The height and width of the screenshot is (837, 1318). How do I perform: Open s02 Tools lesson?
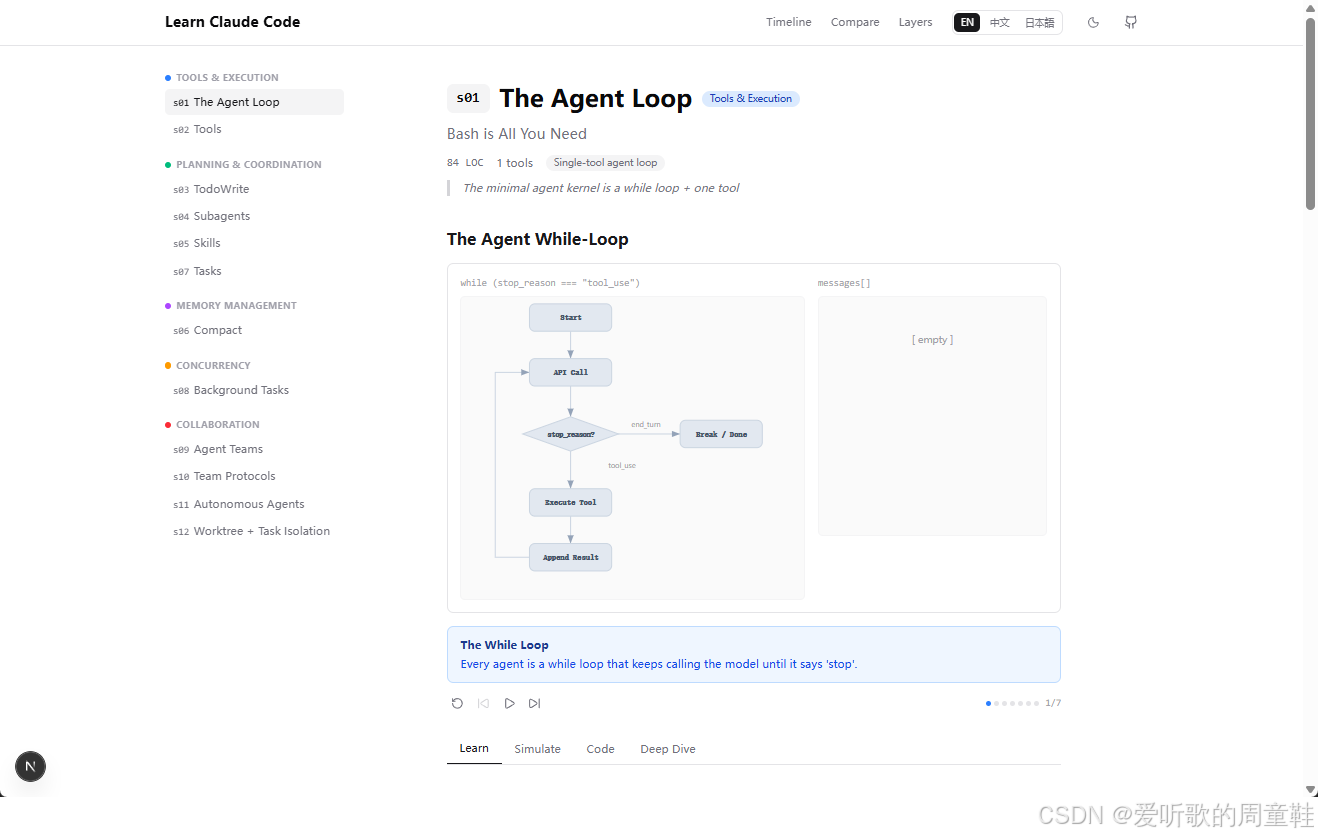pyautogui.click(x=254, y=129)
